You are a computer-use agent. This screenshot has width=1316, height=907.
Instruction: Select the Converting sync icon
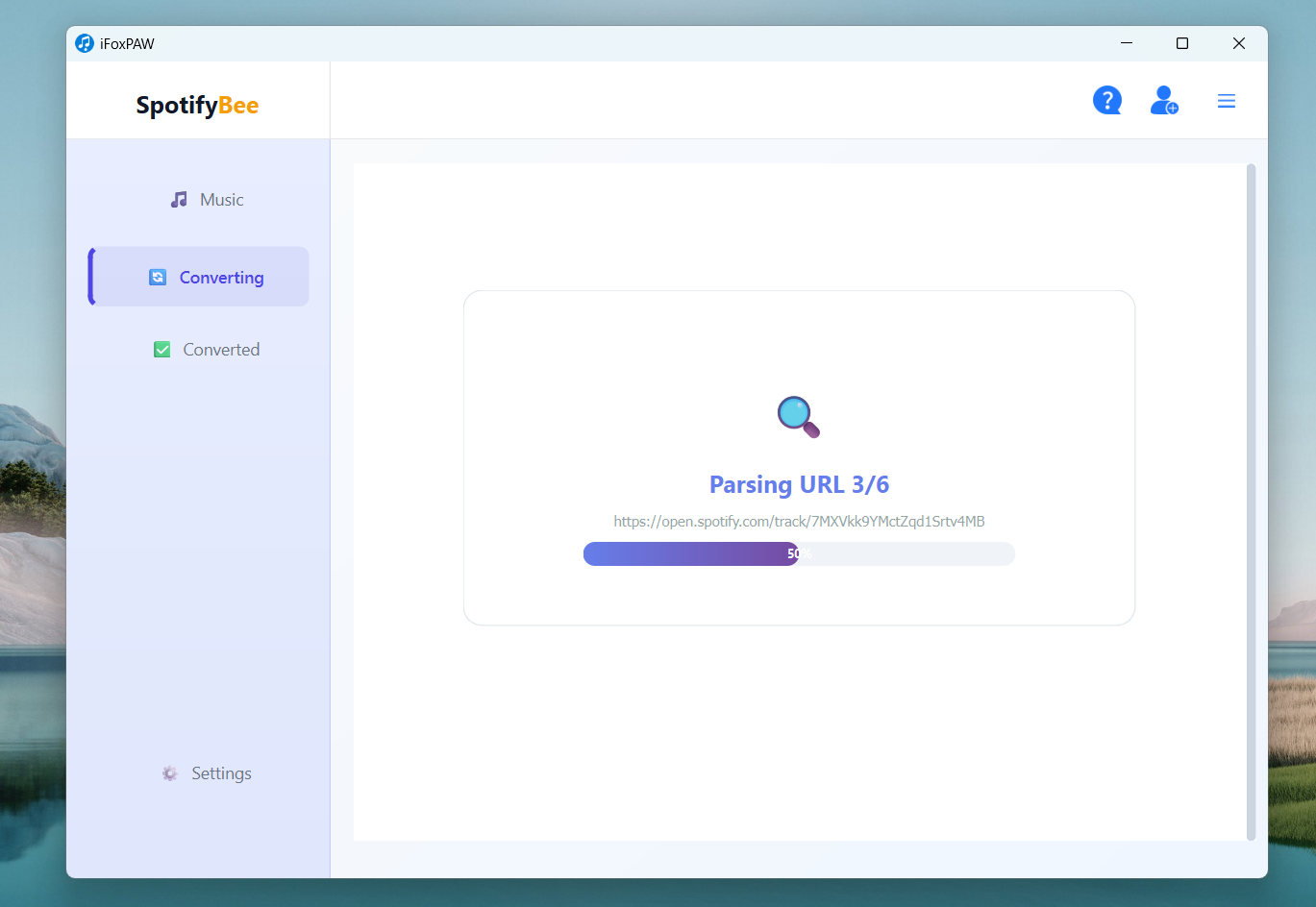pyautogui.click(x=158, y=277)
